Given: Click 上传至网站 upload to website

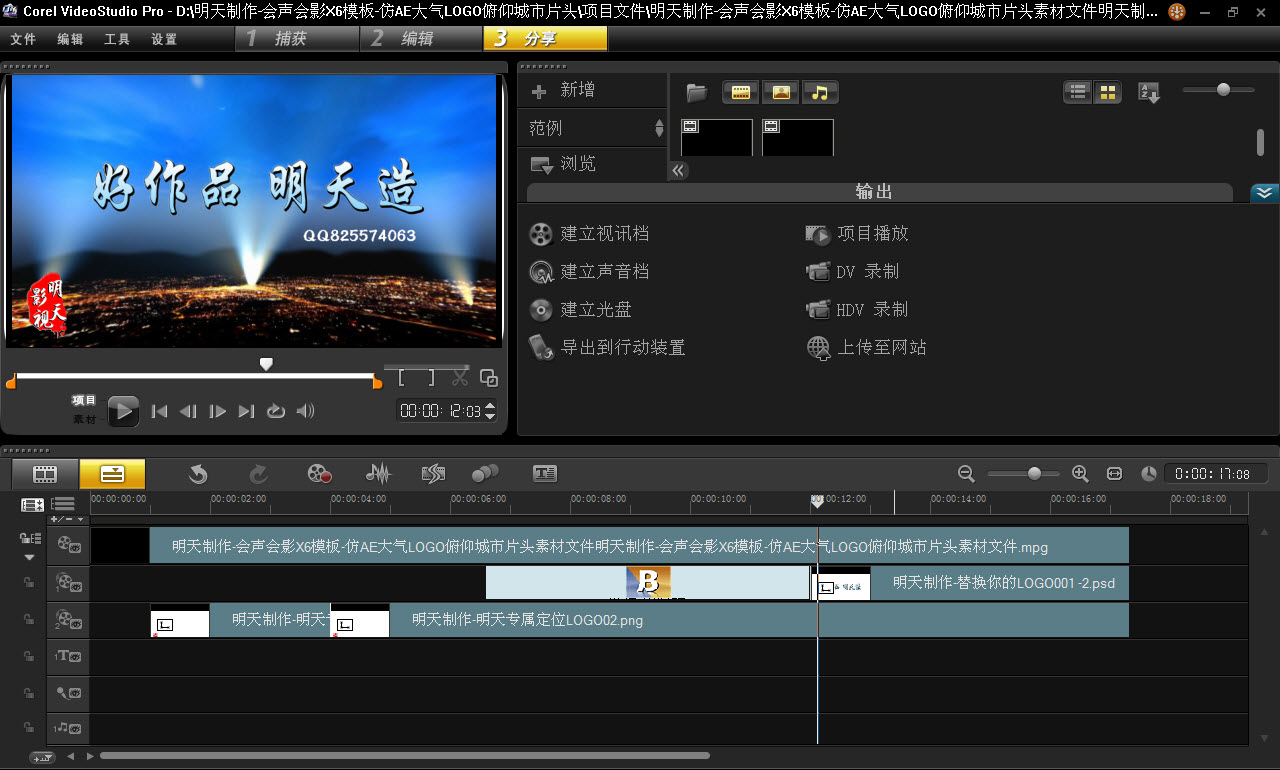Looking at the screenshot, I should click(866, 348).
